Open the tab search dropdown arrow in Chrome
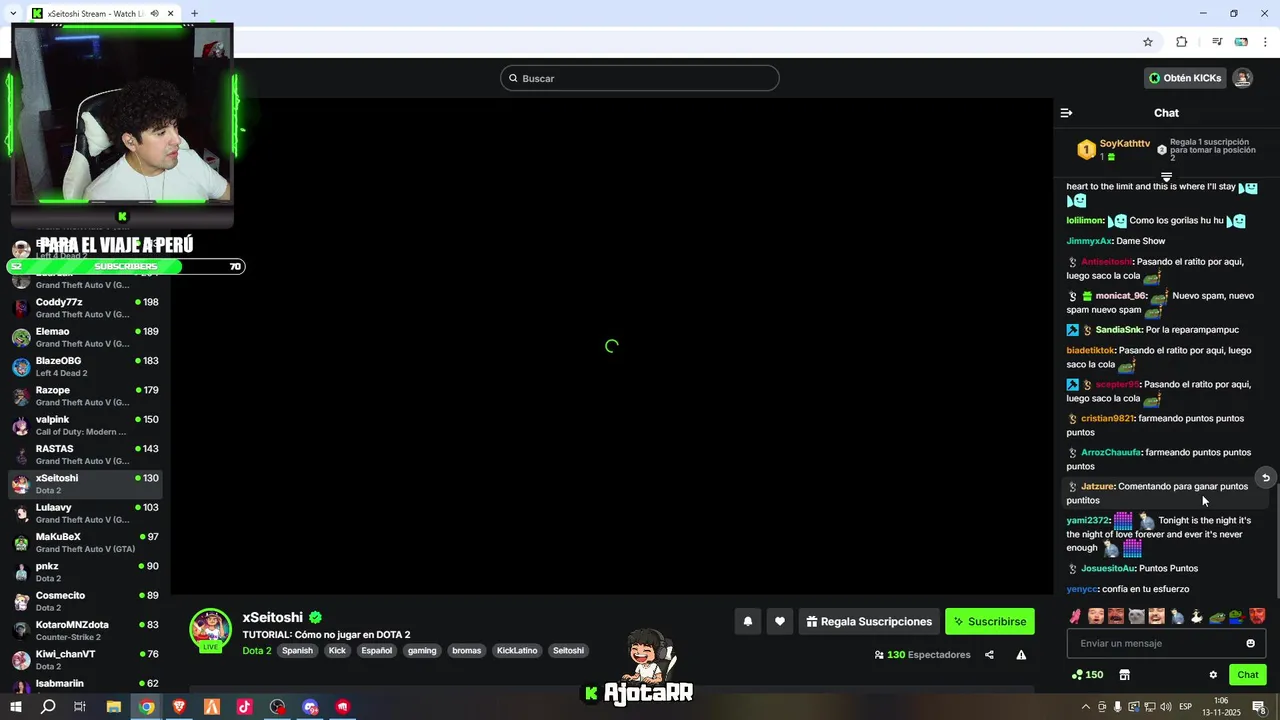Screen dimensions: 1280x720 [12, 13]
